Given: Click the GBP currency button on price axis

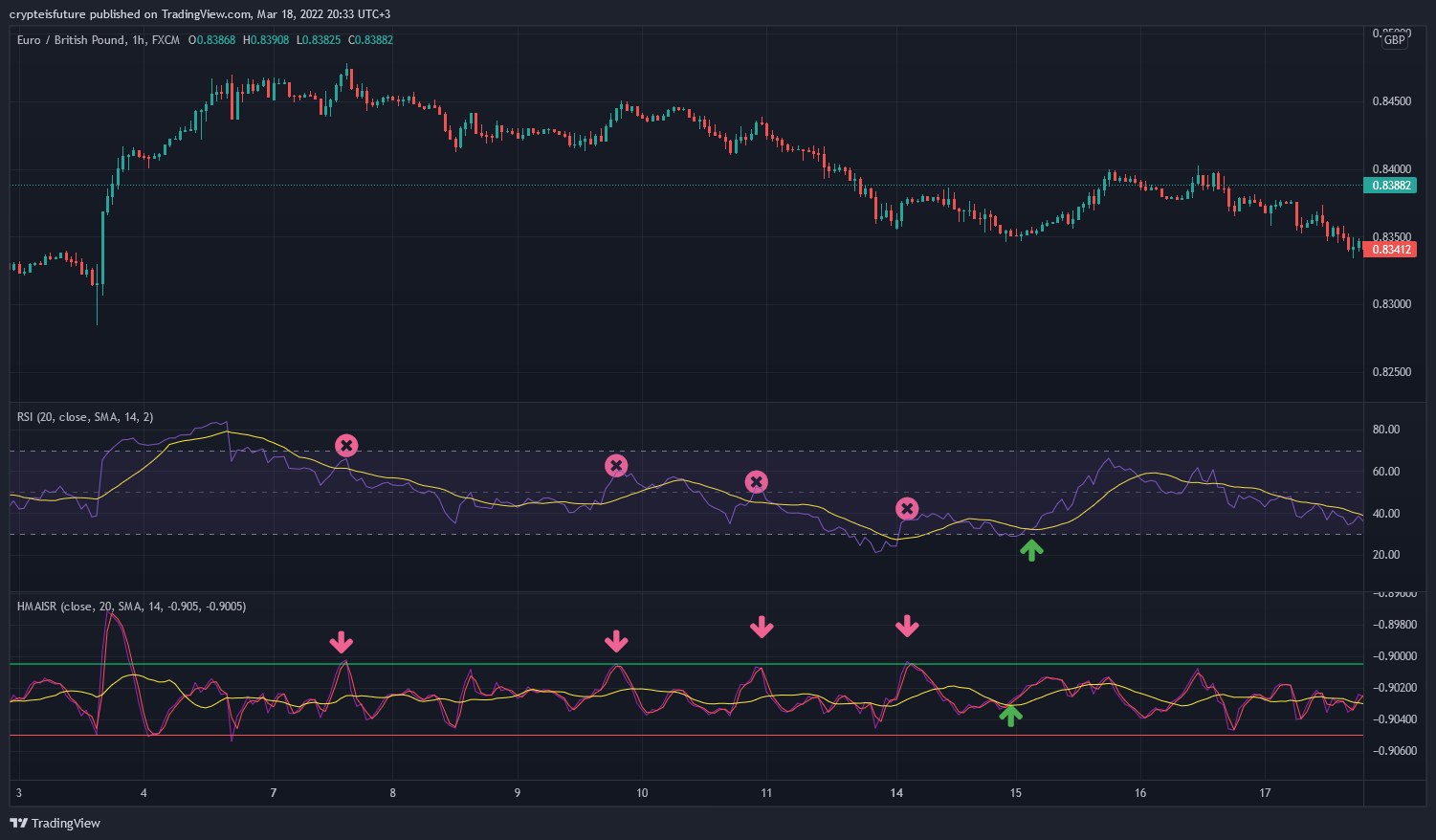Looking at the screenshot, I should 1395,39.
